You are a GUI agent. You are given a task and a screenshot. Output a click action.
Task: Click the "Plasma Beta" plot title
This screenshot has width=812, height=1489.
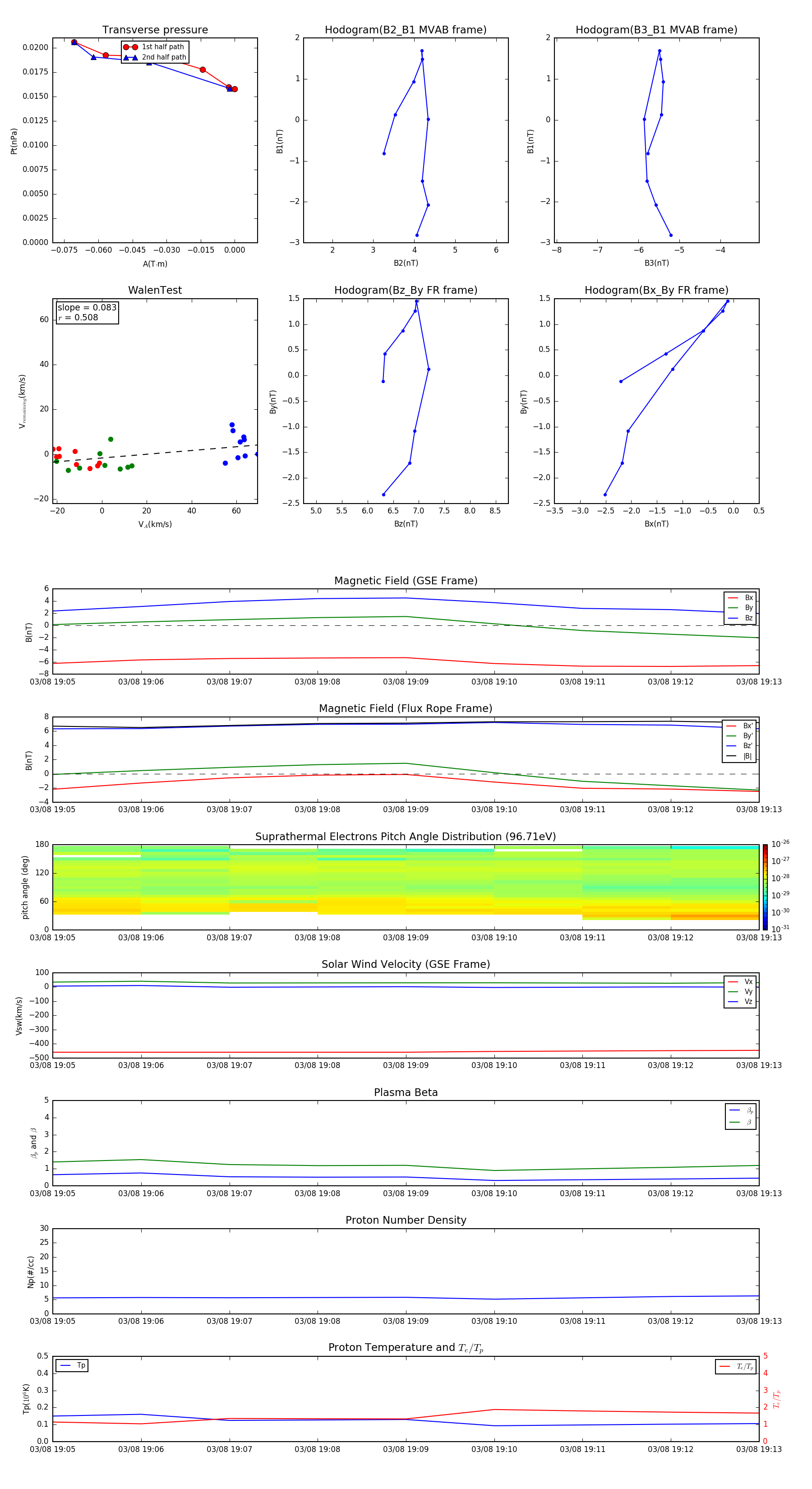(406, 1092)
